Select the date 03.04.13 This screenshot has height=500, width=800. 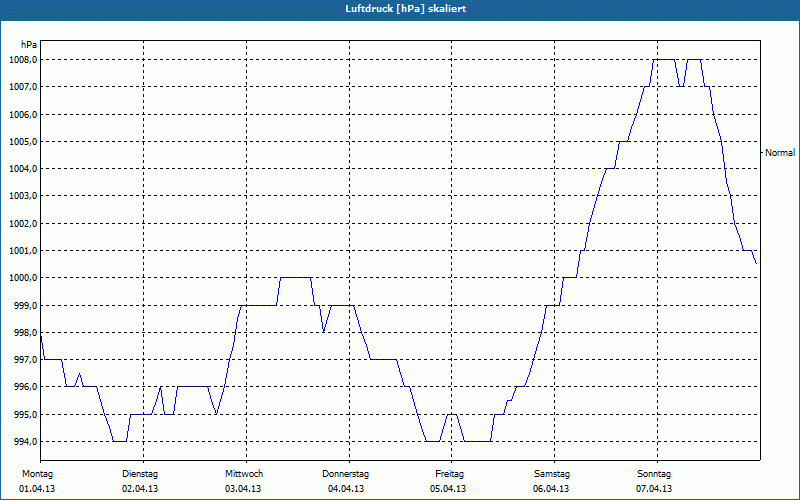tap(243, 489)
